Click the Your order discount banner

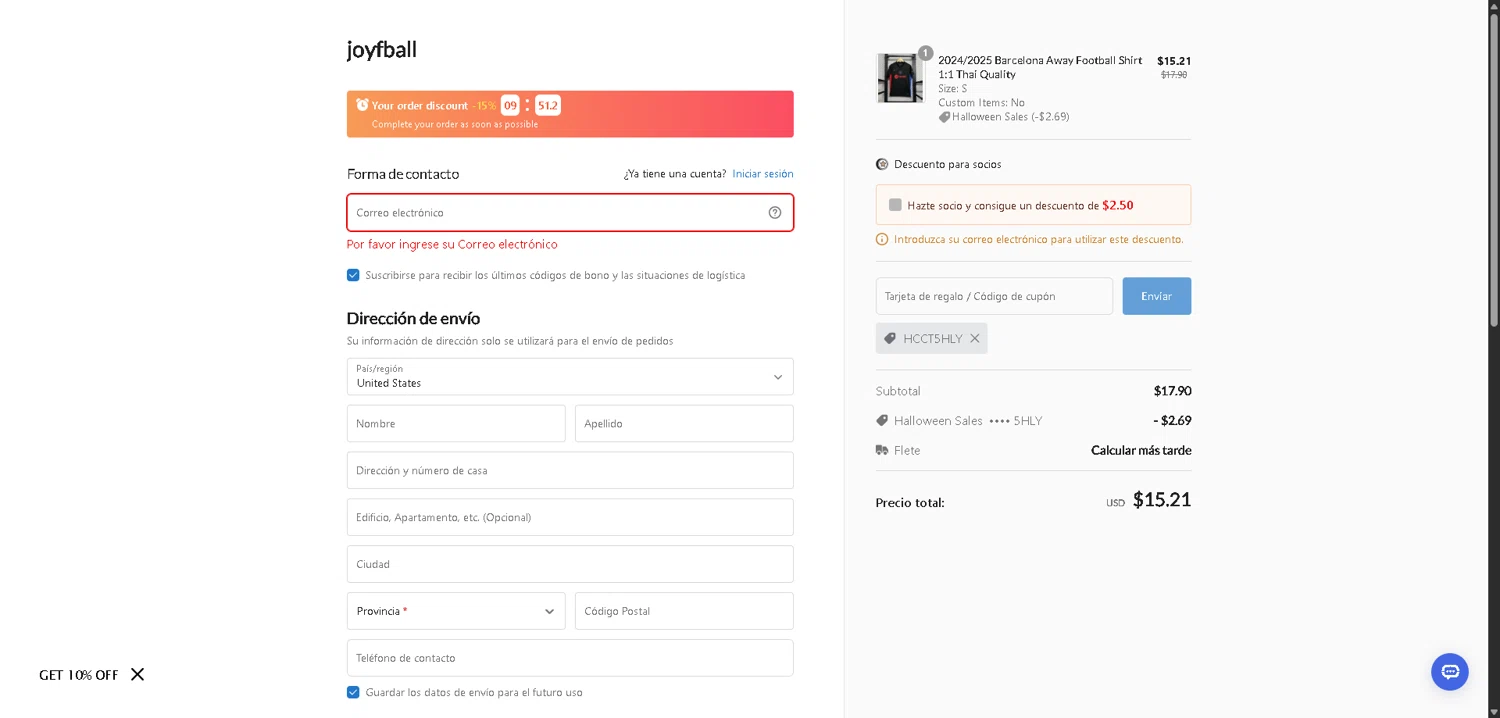pyautogui.click(x=570, y=114)
